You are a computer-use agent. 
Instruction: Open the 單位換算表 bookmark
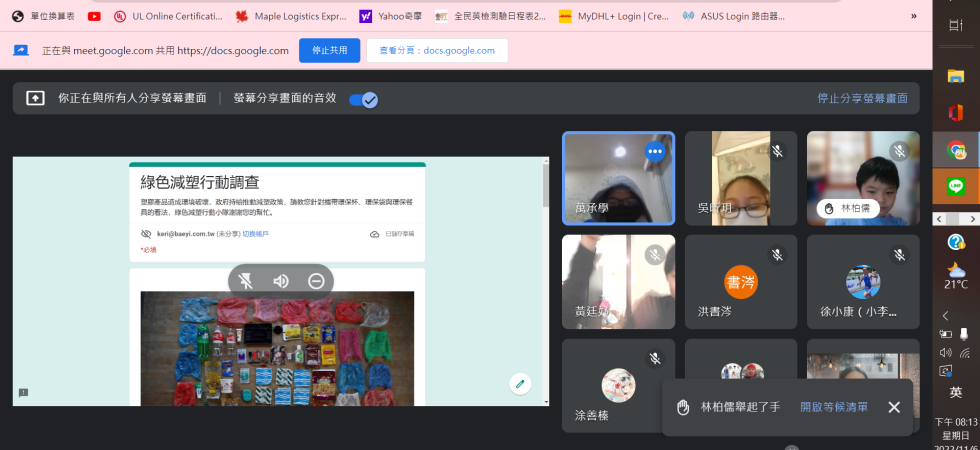(43, 16)
